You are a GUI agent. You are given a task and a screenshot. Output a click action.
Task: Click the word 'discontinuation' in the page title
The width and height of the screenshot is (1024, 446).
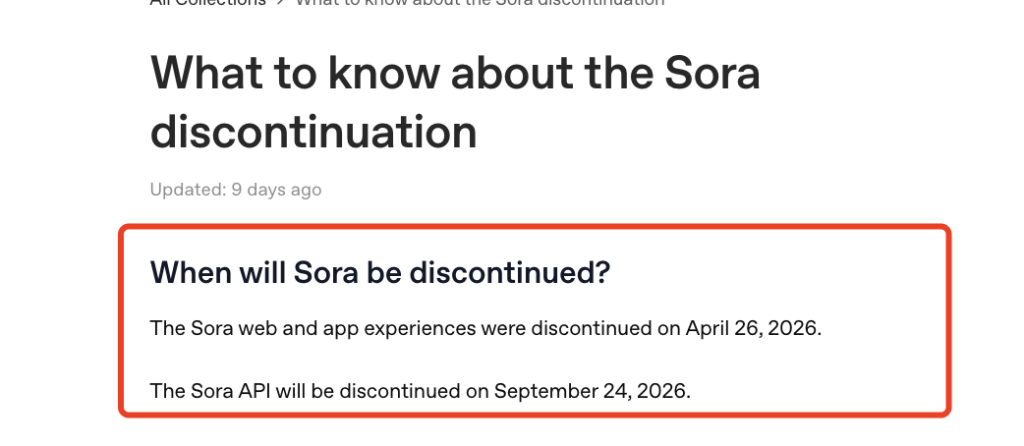pyautogui.click(x=313, y=132)
